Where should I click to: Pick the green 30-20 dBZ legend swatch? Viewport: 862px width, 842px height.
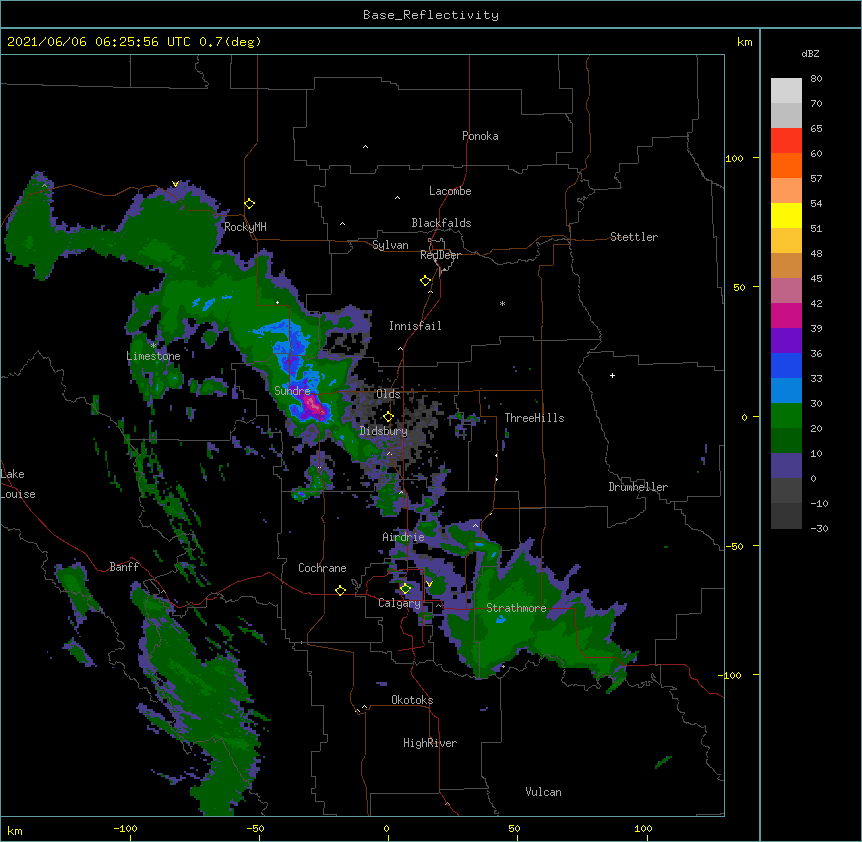(x=786, y=416)
